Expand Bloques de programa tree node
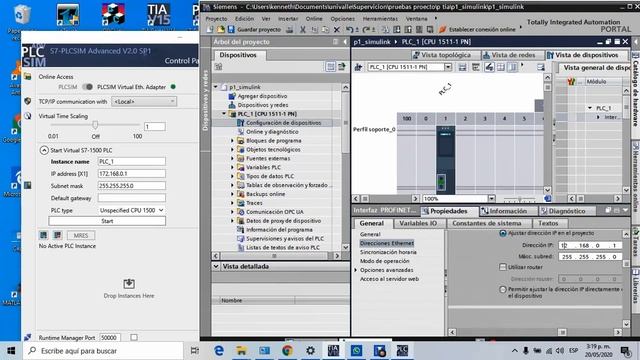This screenshot has height=360, width=640. [x=232, y=141]
